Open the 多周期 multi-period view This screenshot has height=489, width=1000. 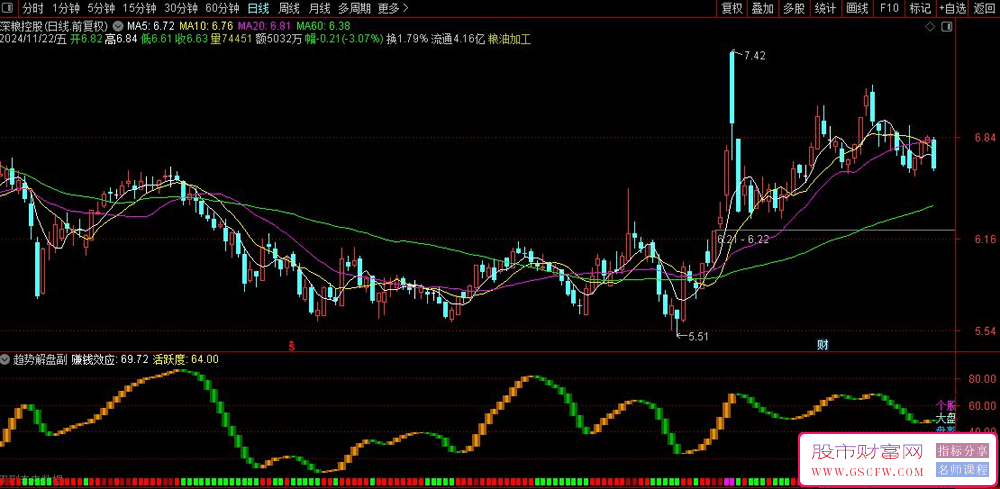coord(354,8)
